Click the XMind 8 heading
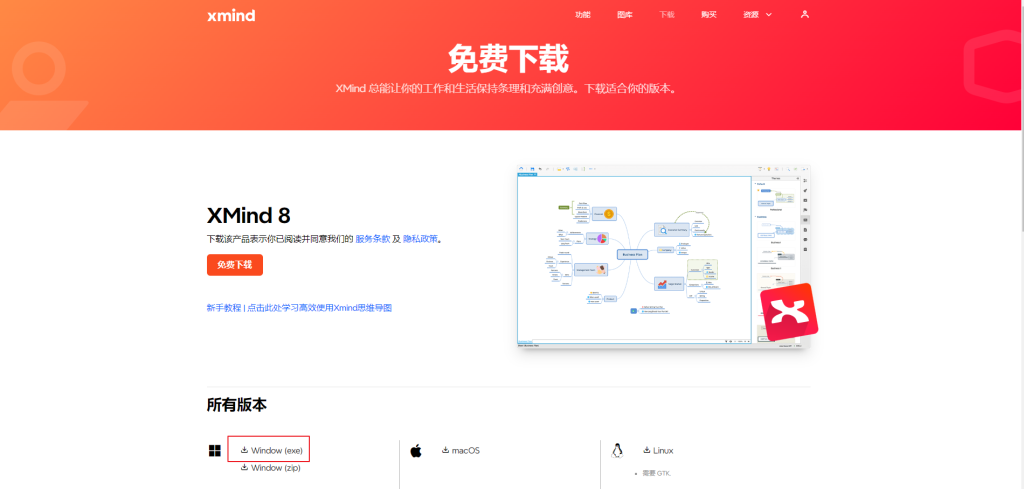The image size is (1024, 489). coord(249,215)
